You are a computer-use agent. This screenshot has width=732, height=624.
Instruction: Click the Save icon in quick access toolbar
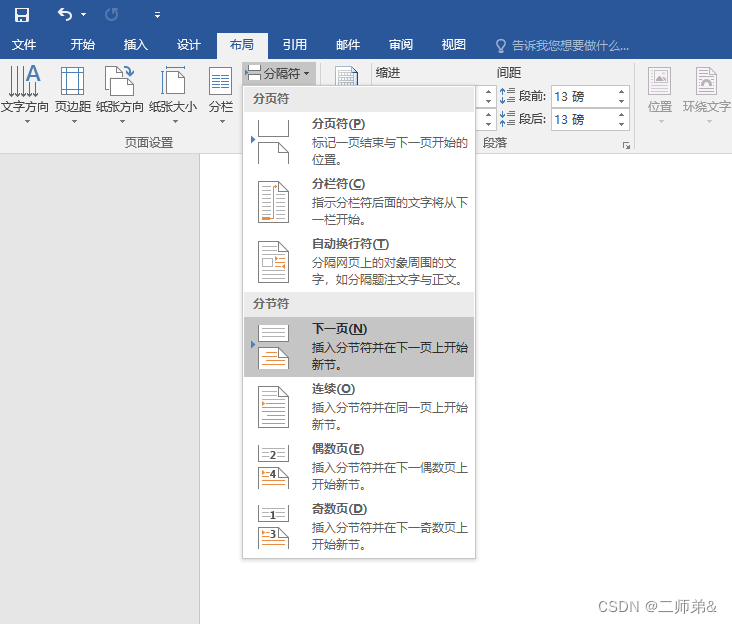(22, 15)
